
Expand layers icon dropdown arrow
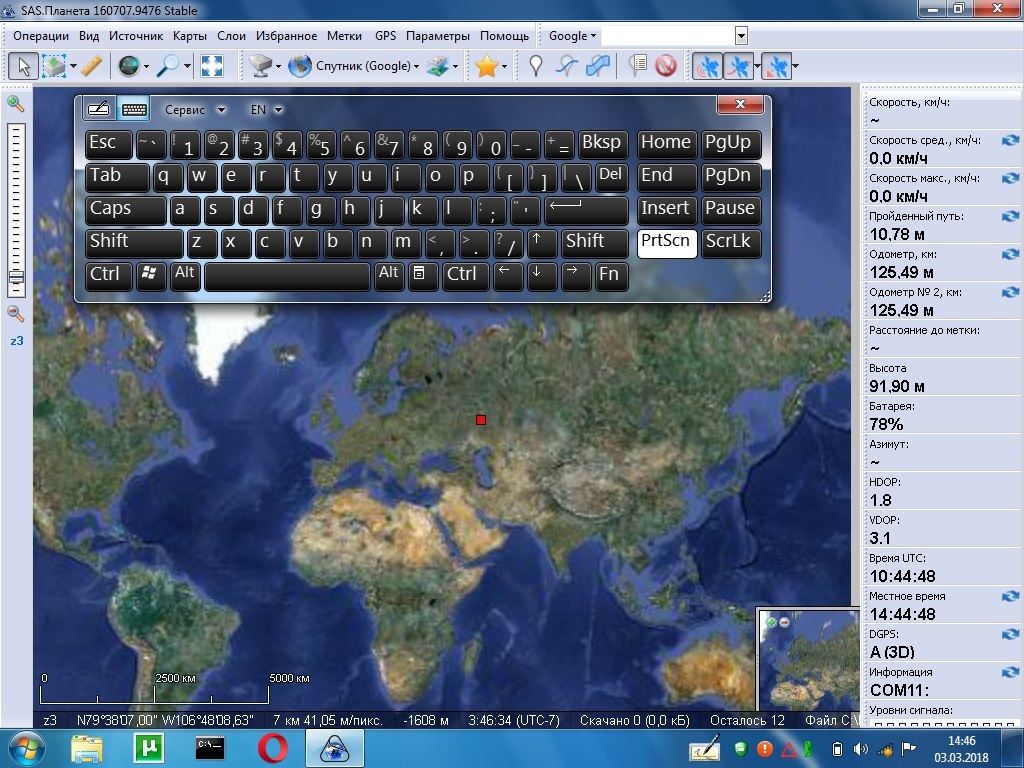click(455, 66)
